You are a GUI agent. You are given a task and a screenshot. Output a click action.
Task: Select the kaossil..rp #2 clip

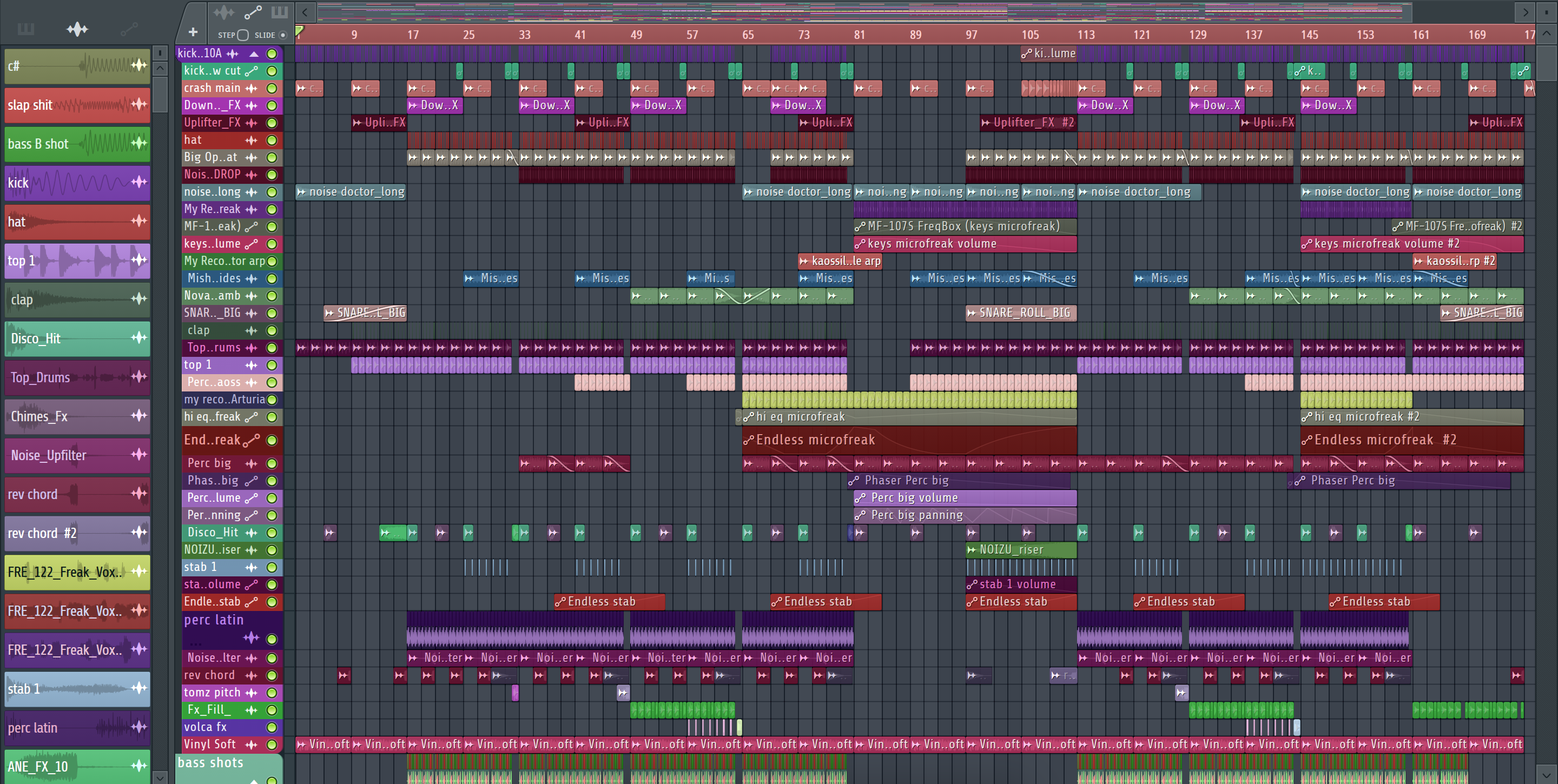[x=1455, y=261]
